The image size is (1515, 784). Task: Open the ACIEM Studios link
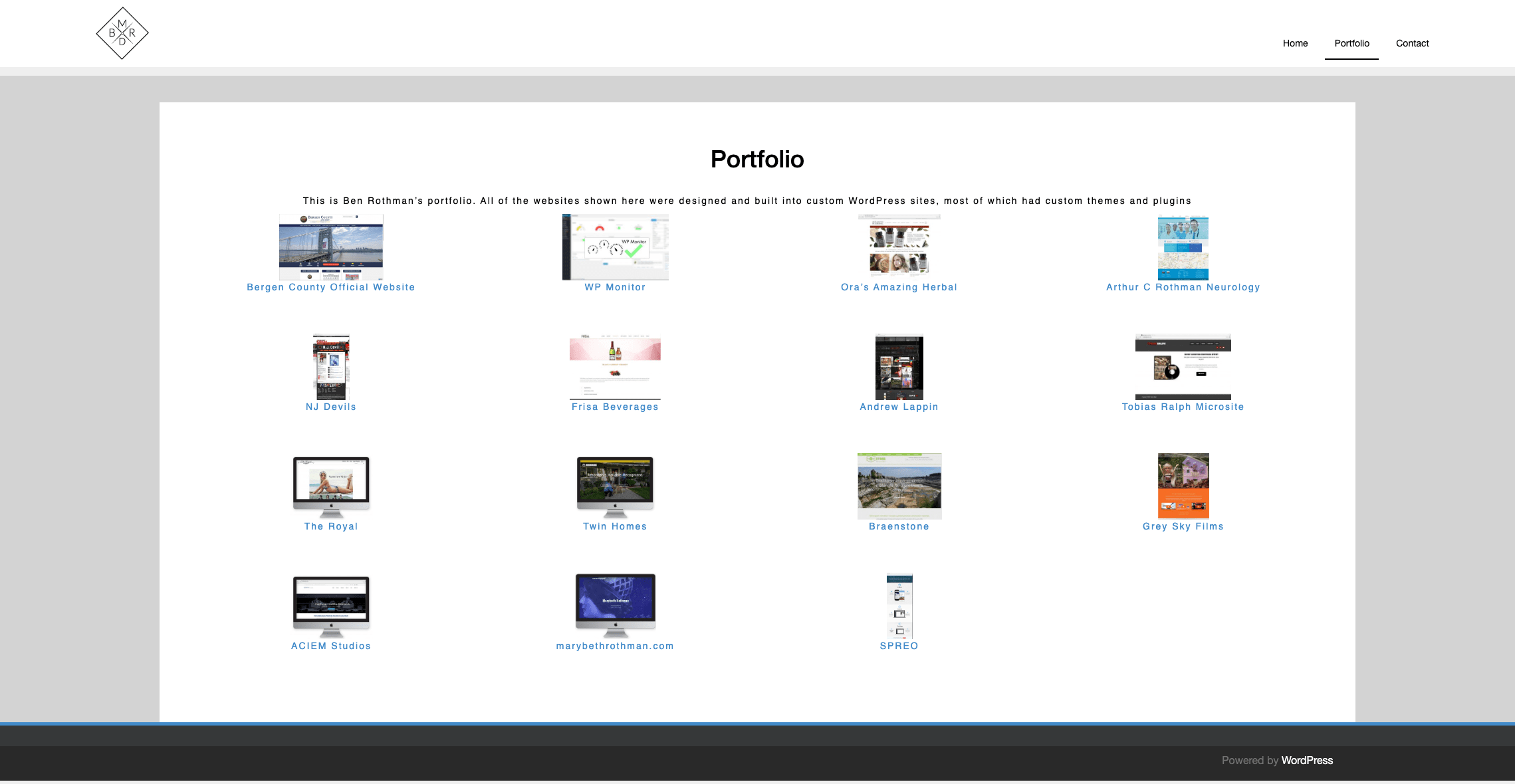click(x=331, y=646)
